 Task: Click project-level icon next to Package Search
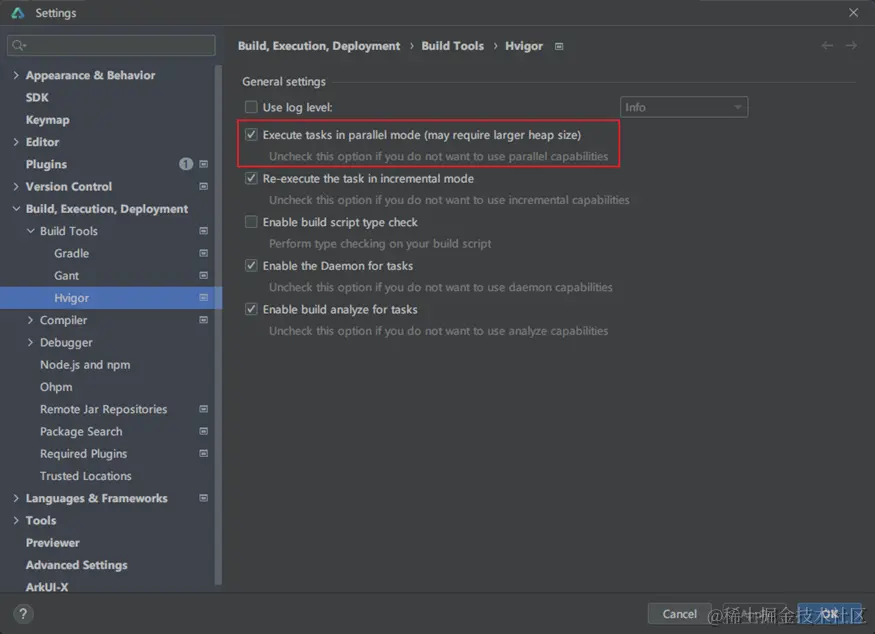204,431
